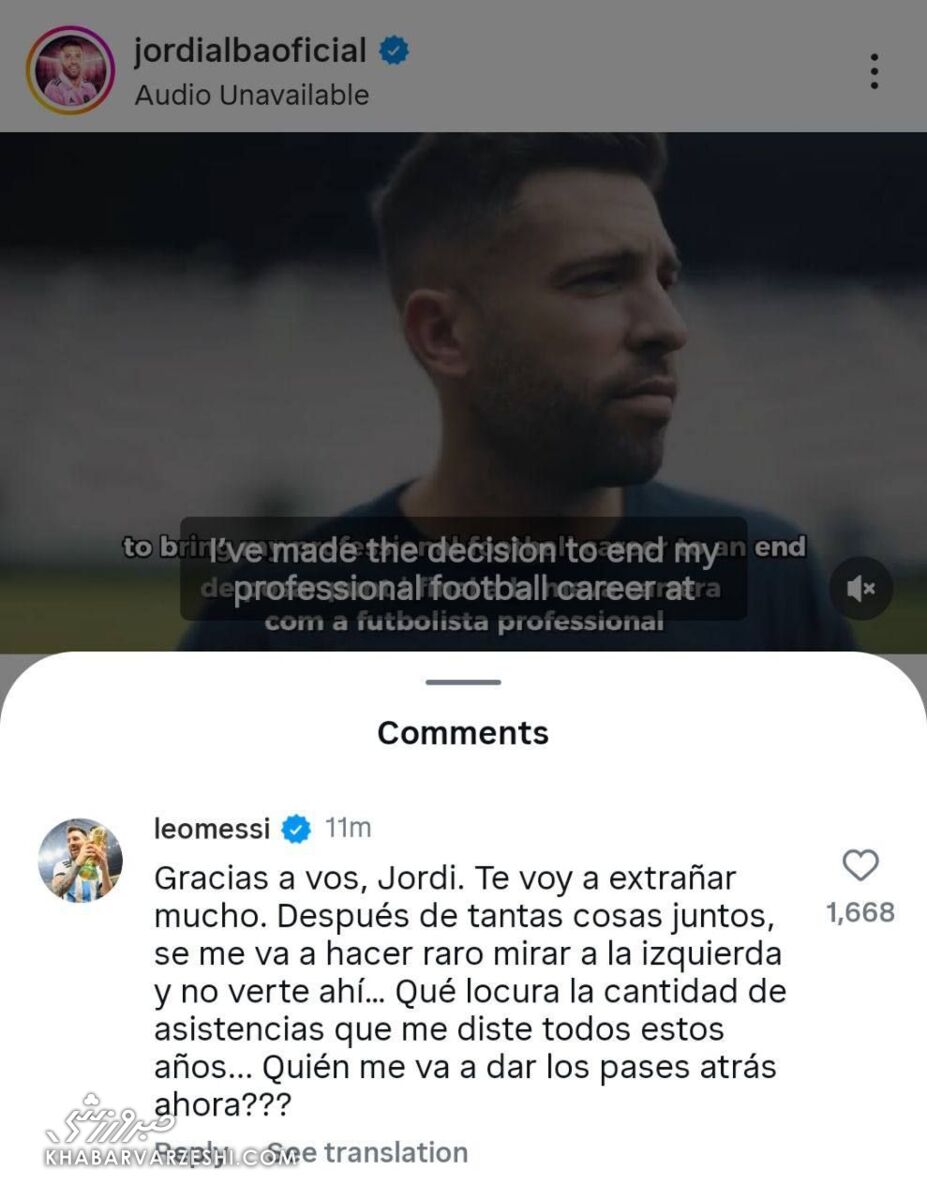Tap the leomessi username
This screenshot has width=927, height=1200.
pos(212,829)
